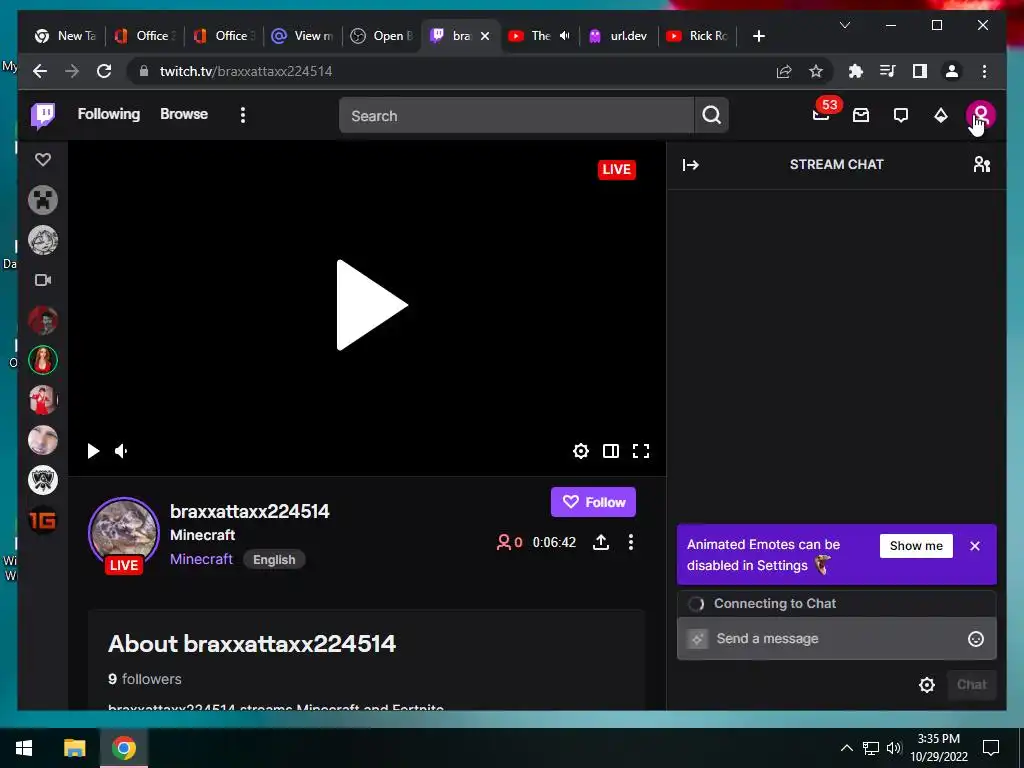Open the Chrome extensions puzzle icon
The image size is (1024, 768).
point(856,71)
